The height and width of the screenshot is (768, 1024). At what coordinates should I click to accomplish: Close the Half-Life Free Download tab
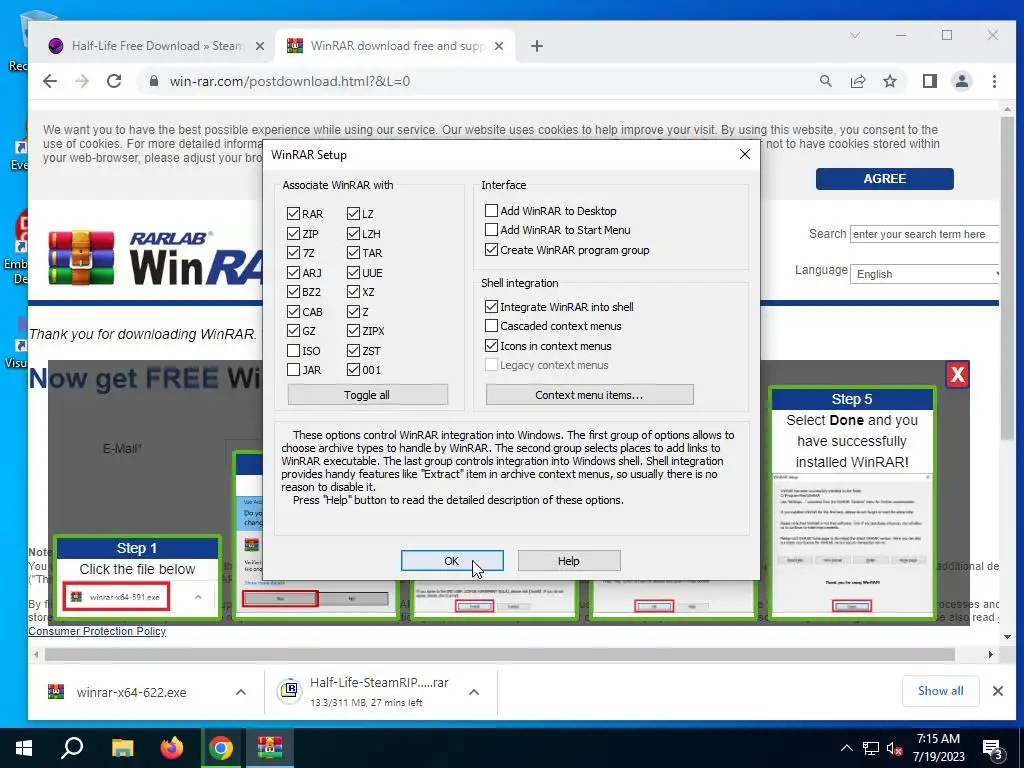260,46
